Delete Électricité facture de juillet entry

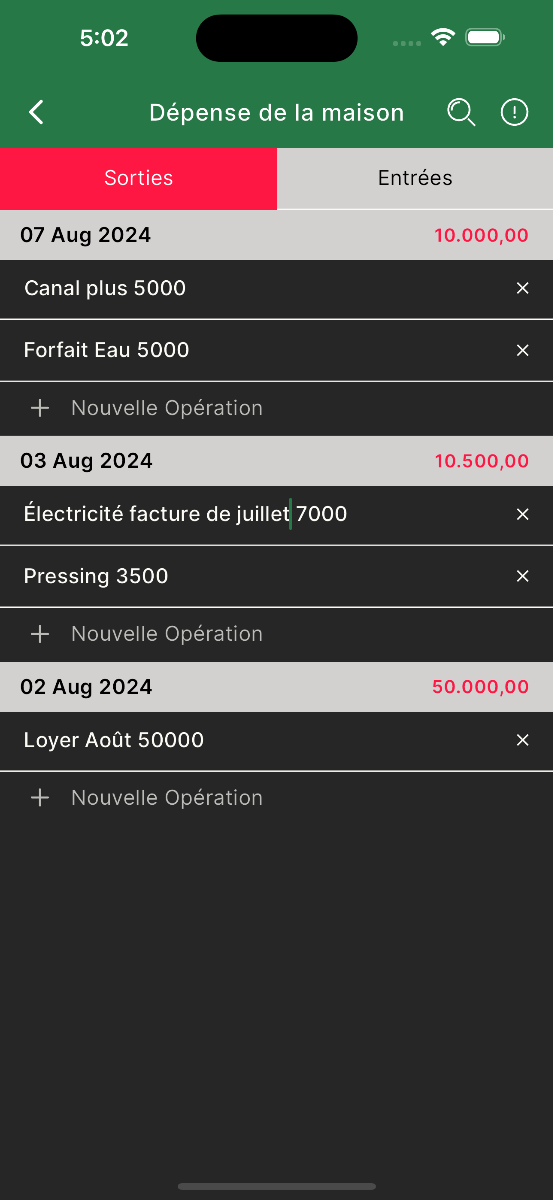[x=522, y=514]
